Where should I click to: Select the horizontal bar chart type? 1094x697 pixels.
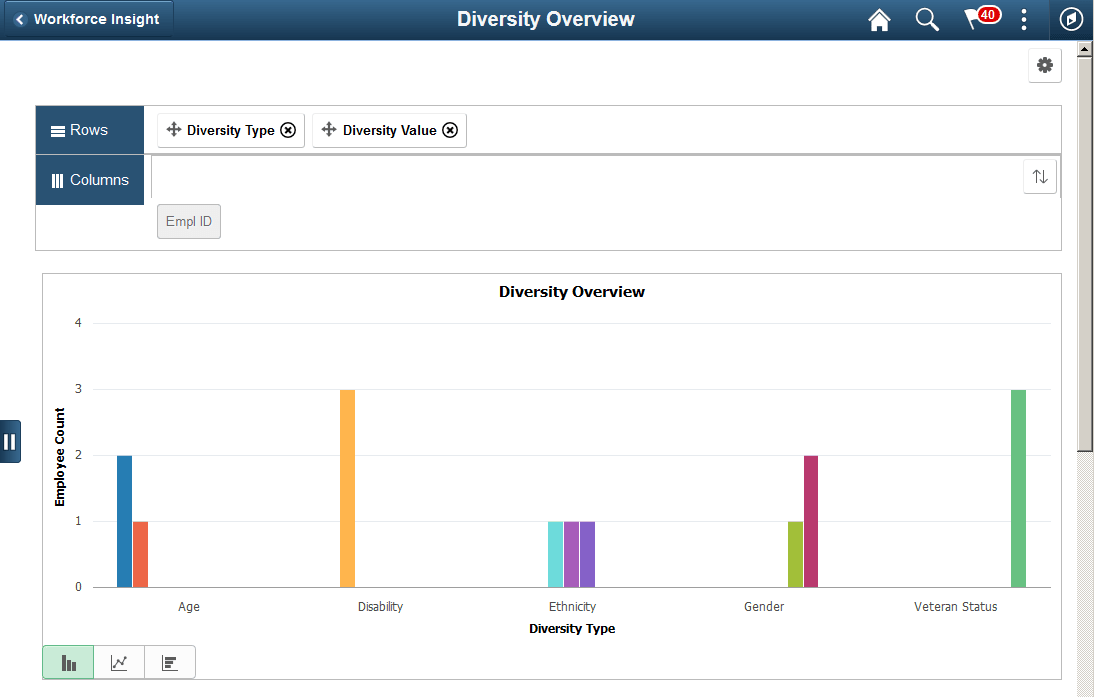tap(170, 662)
